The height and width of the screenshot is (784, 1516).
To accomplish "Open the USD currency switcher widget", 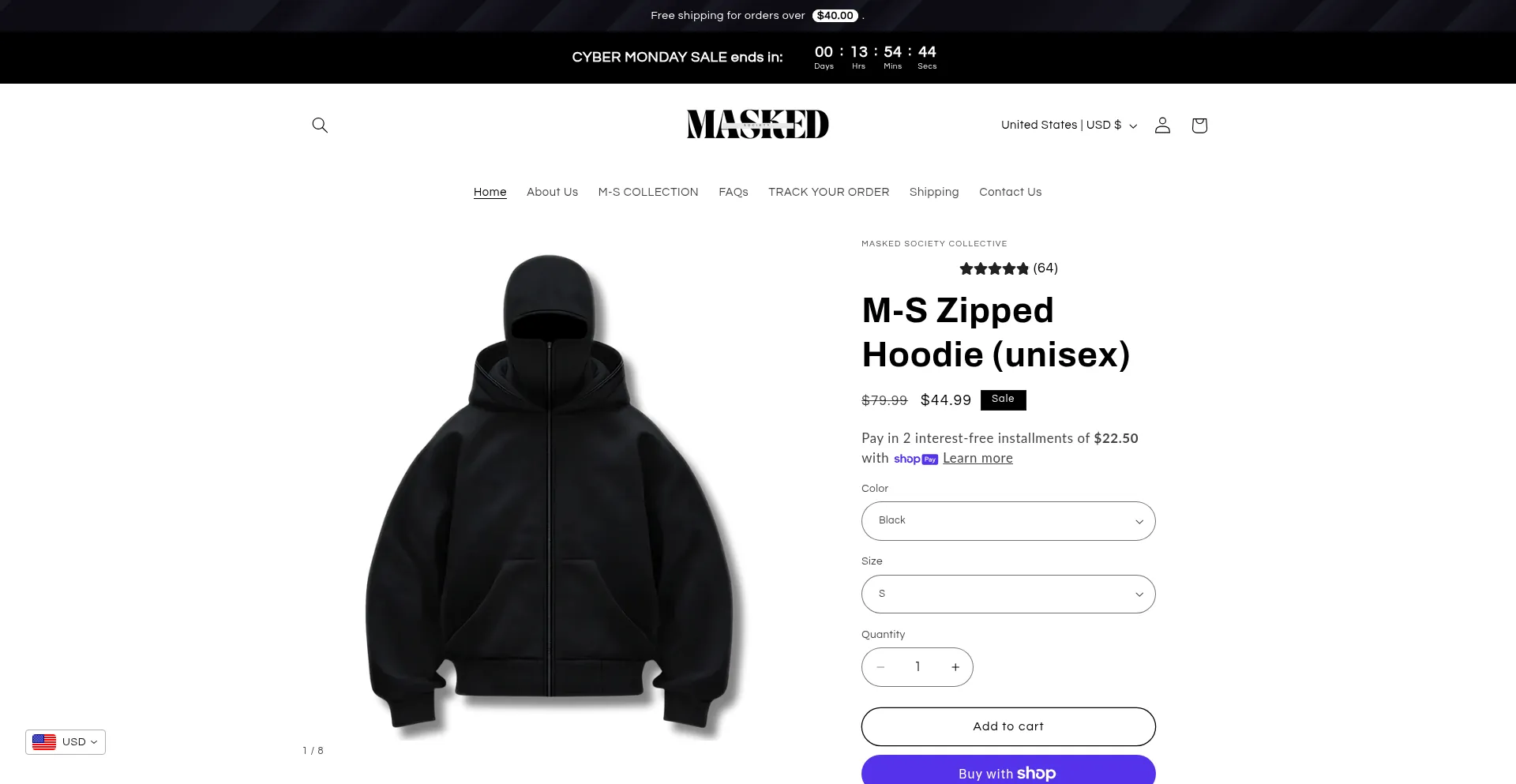I will (66, 742).
